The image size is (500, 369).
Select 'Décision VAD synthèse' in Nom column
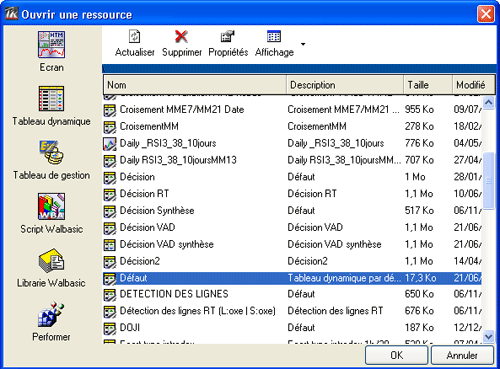(x=166, y=244)
